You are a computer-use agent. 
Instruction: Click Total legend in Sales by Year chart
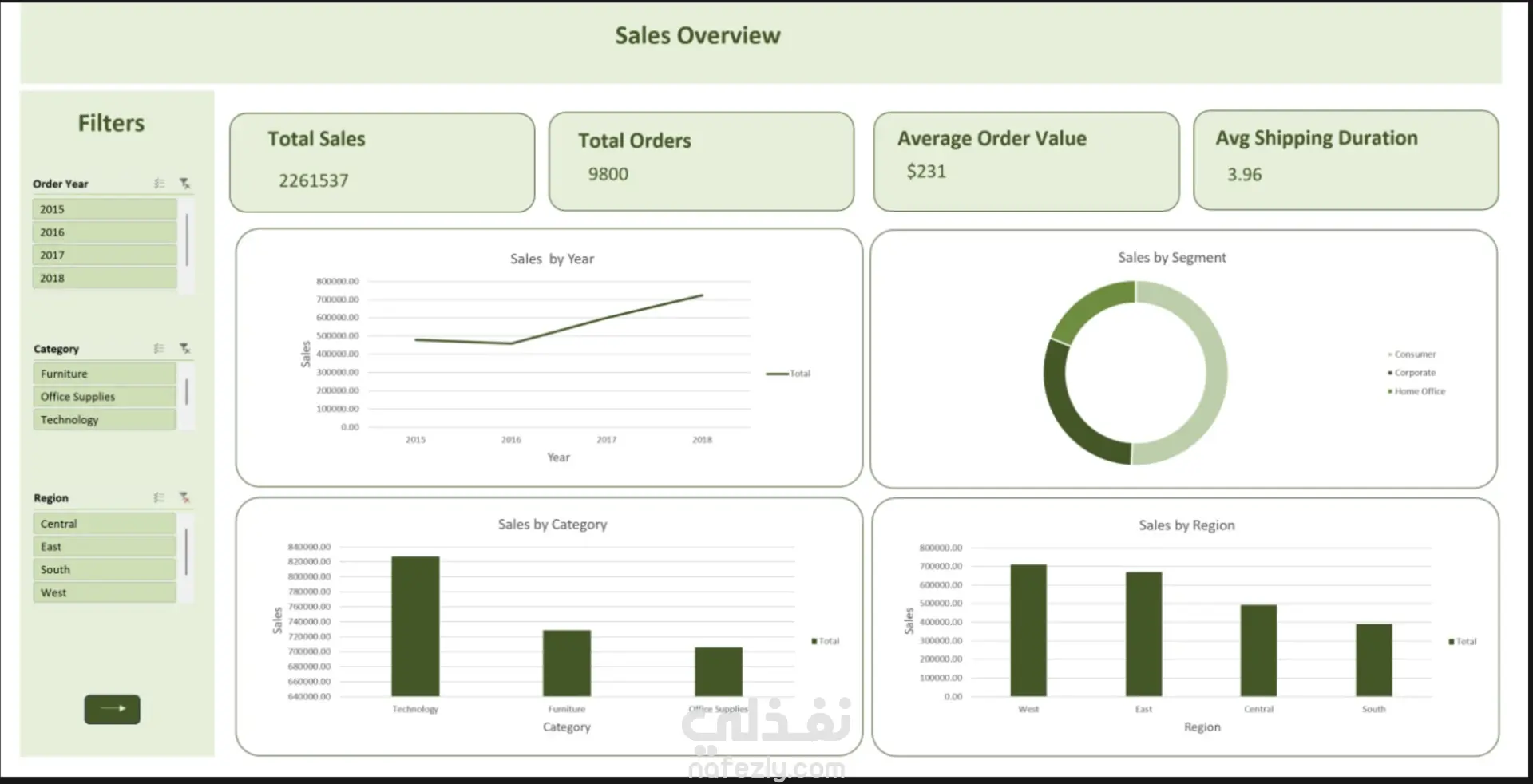(788, 374)
